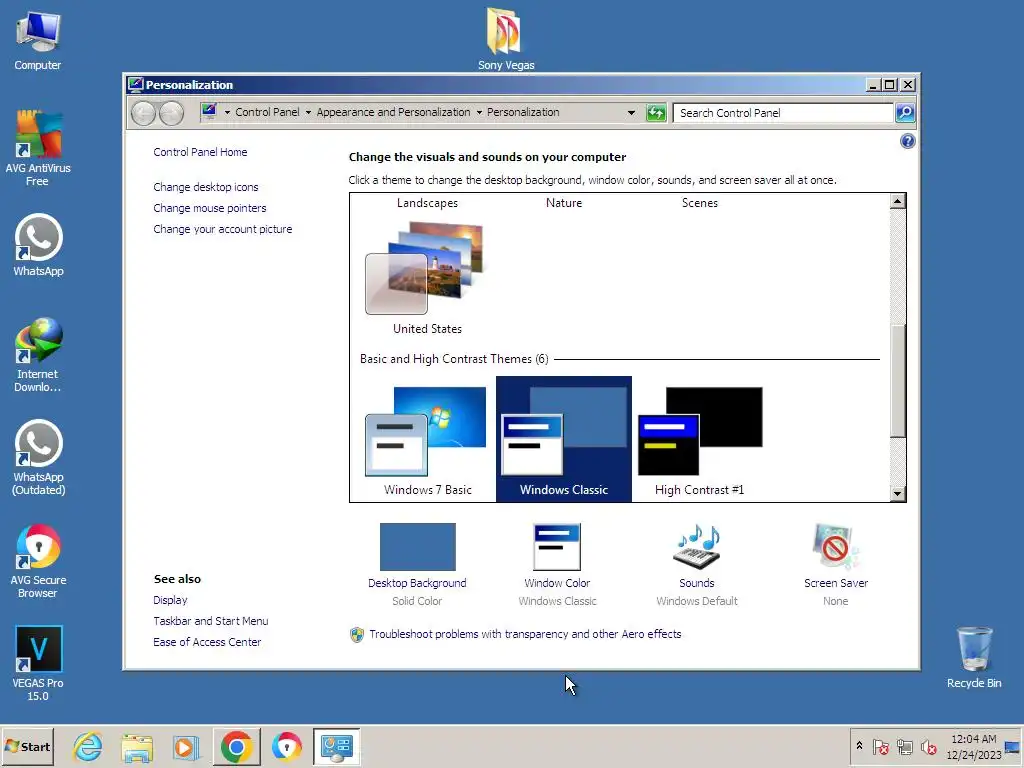Click the taskbar clock showing 12:04 AM
This screenshot has width=1024, height=768.
pos(974,746)
